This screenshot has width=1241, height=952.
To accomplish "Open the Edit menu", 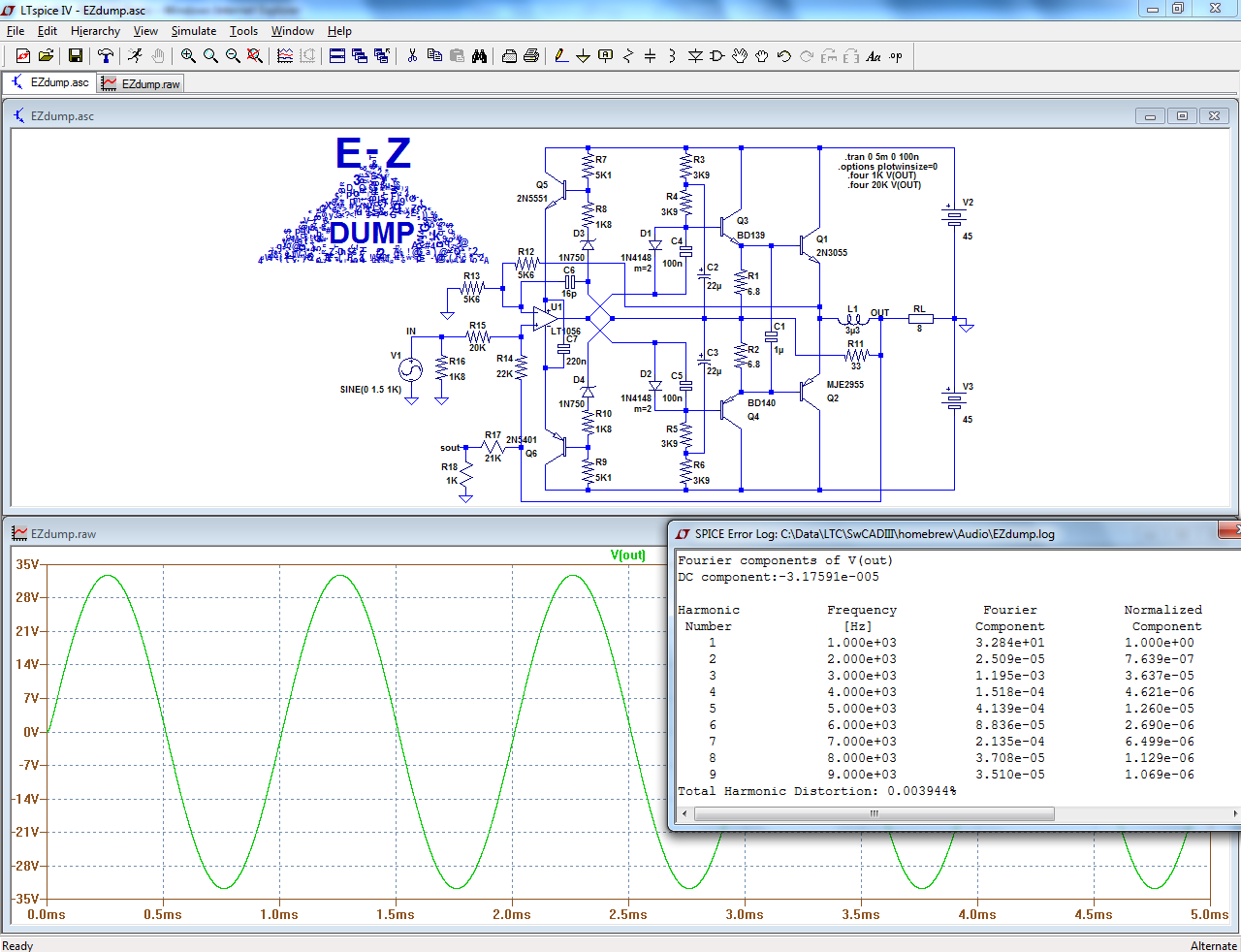I will click(48, 31).
